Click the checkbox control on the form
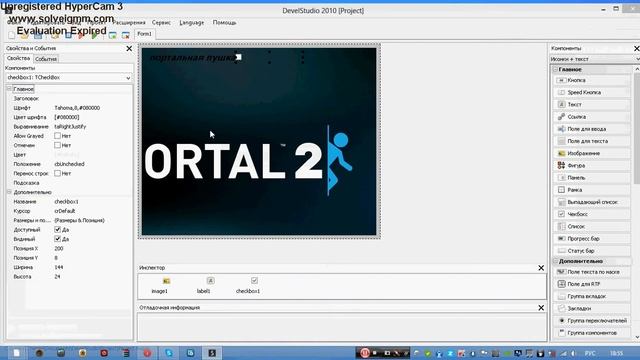 (x=239, y=57)
